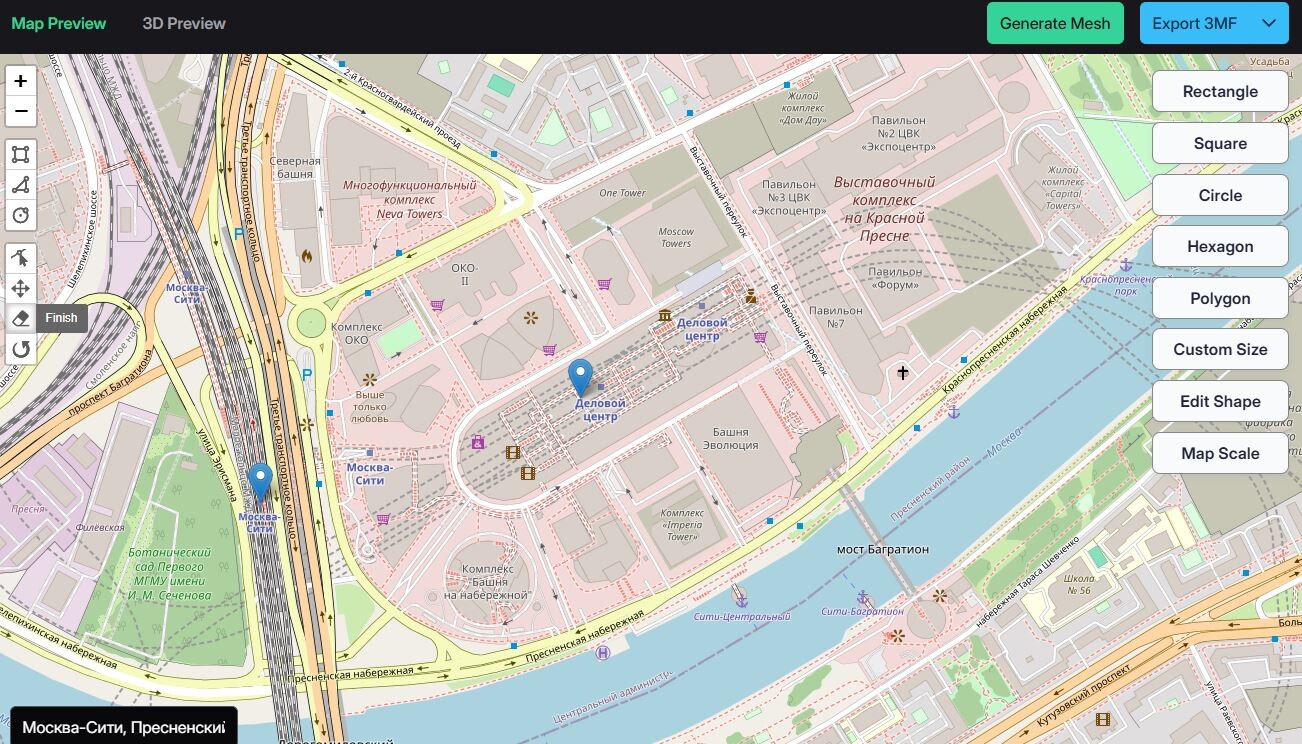Click the Москва-Сити location search field
1302x744 pixels.
124,727
